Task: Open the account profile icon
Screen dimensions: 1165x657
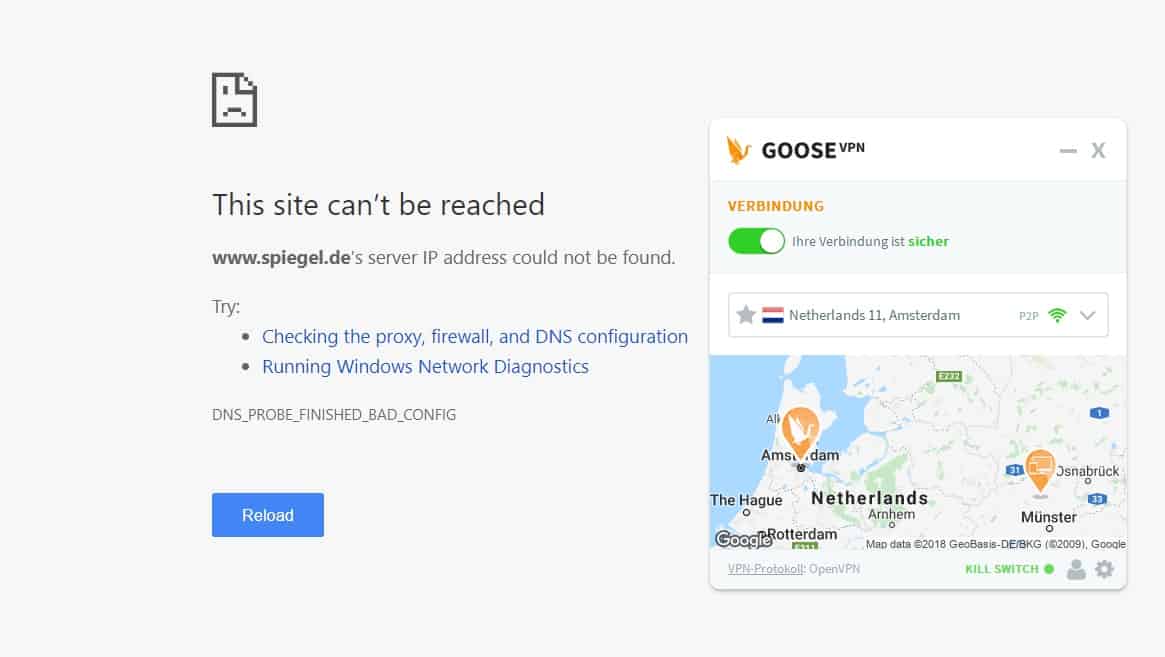Action: pyautogui.click(x=1076, y=569)
